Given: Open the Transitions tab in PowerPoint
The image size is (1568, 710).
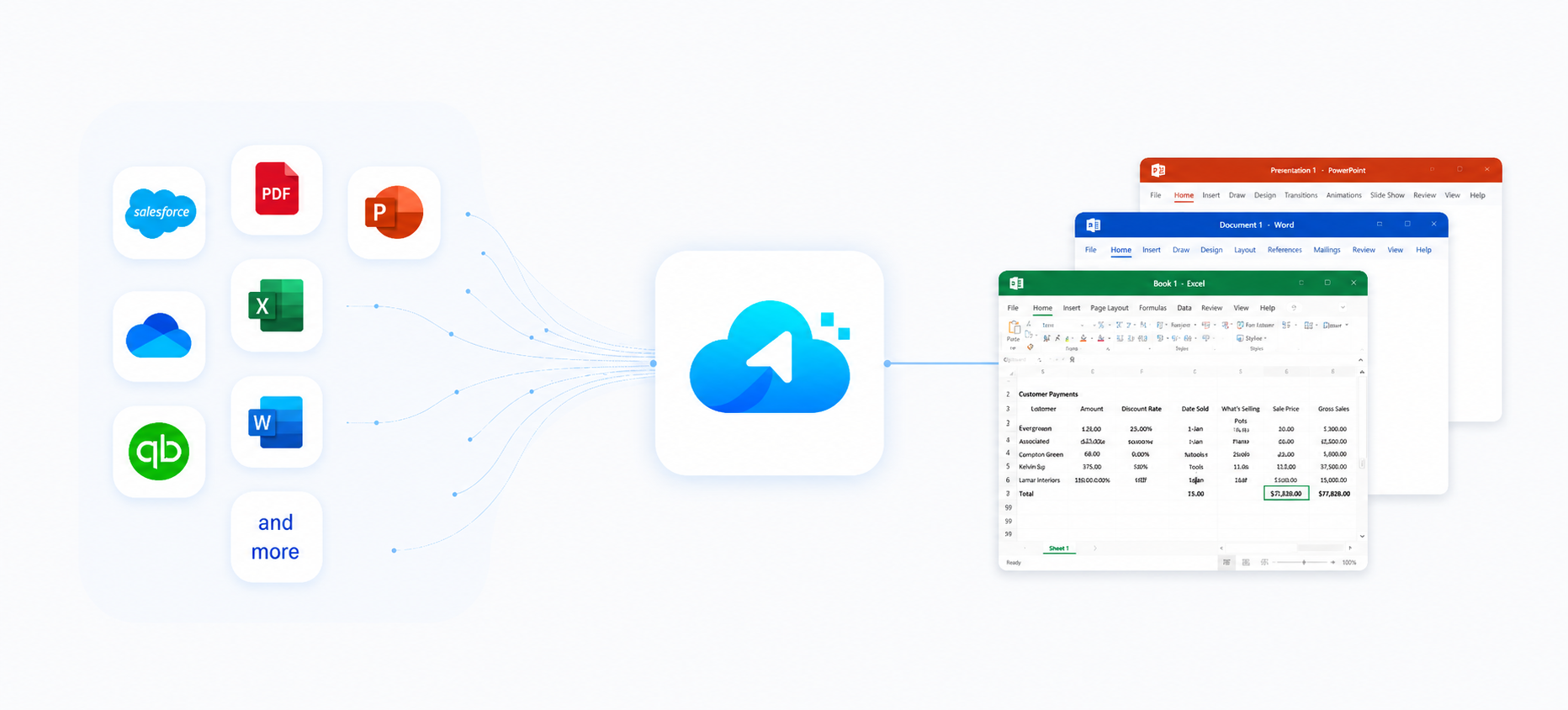Looking at the screenshot, I should pos(1300,195).
